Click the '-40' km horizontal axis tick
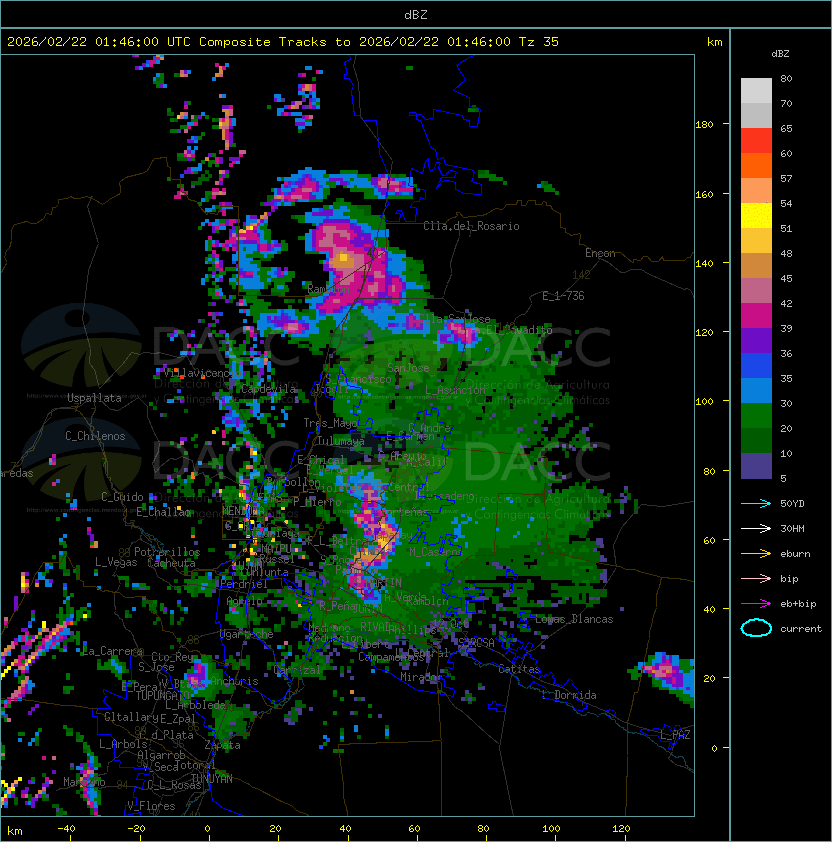832x842 pixels. [x=66, y=829]
